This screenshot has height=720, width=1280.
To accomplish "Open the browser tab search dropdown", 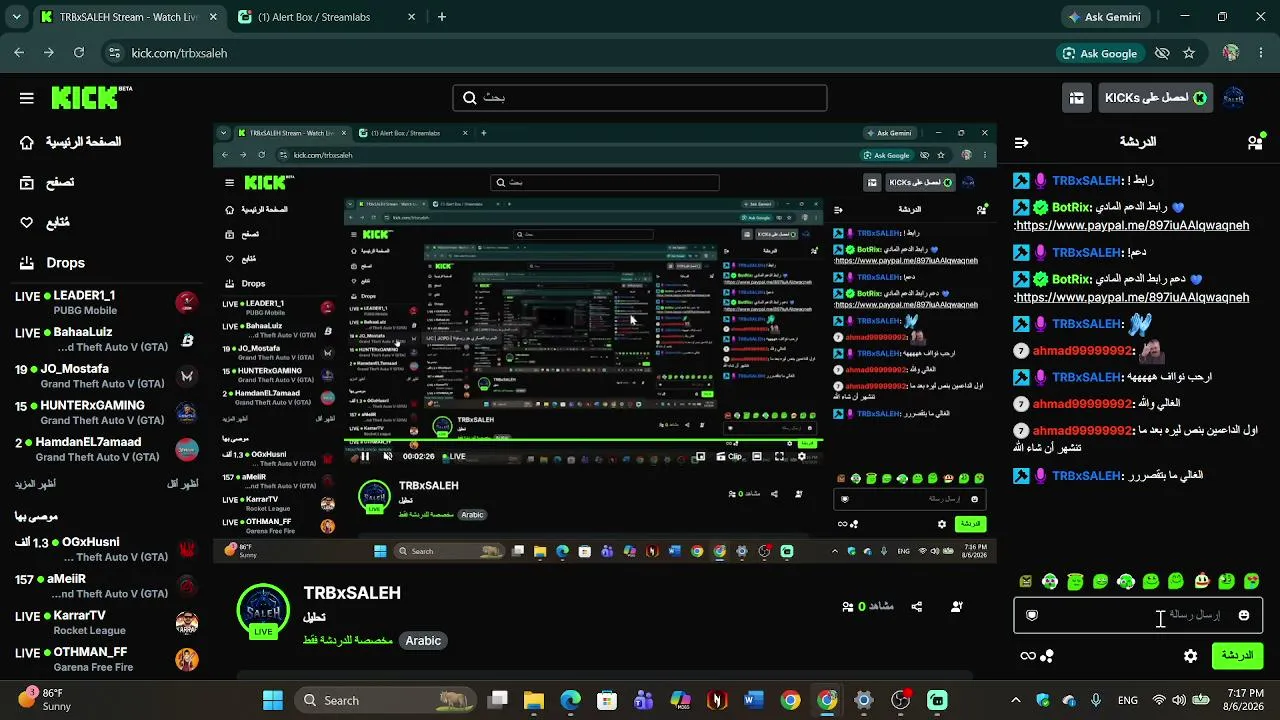I will point(16,17).
